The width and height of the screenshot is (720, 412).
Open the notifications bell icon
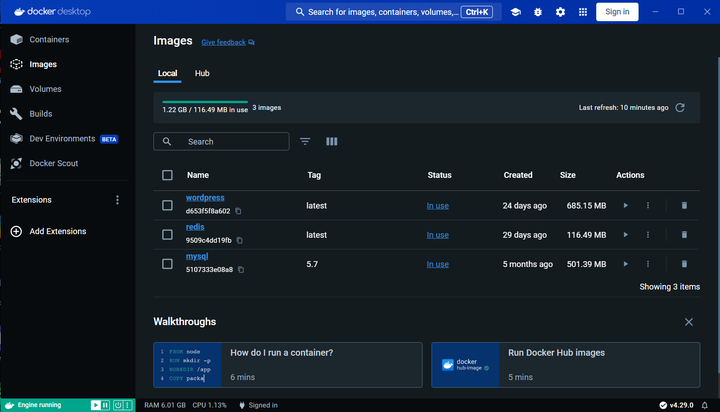[704, 405]
